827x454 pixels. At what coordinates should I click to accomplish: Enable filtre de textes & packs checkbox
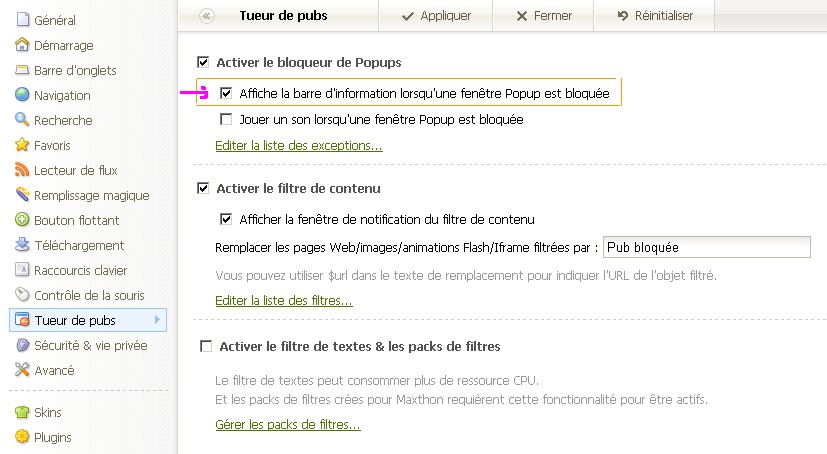click(x=206, y=346)
